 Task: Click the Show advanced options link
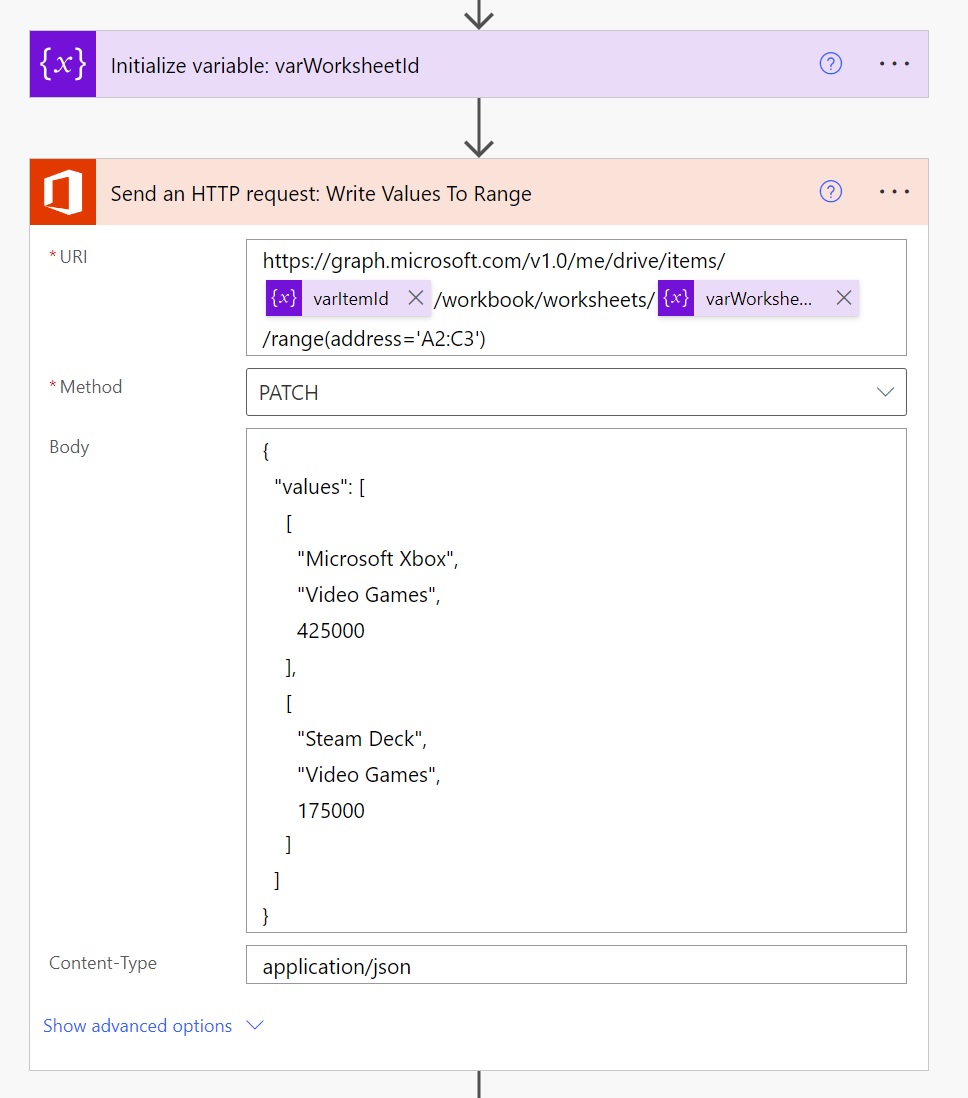tap(137, 1026)
